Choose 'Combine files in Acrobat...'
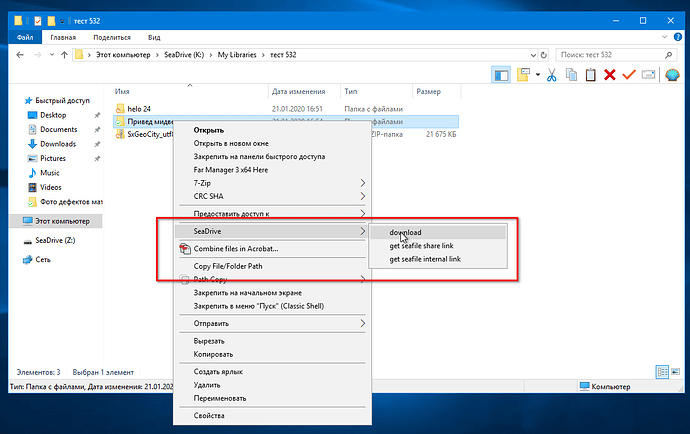 (236, 249)
